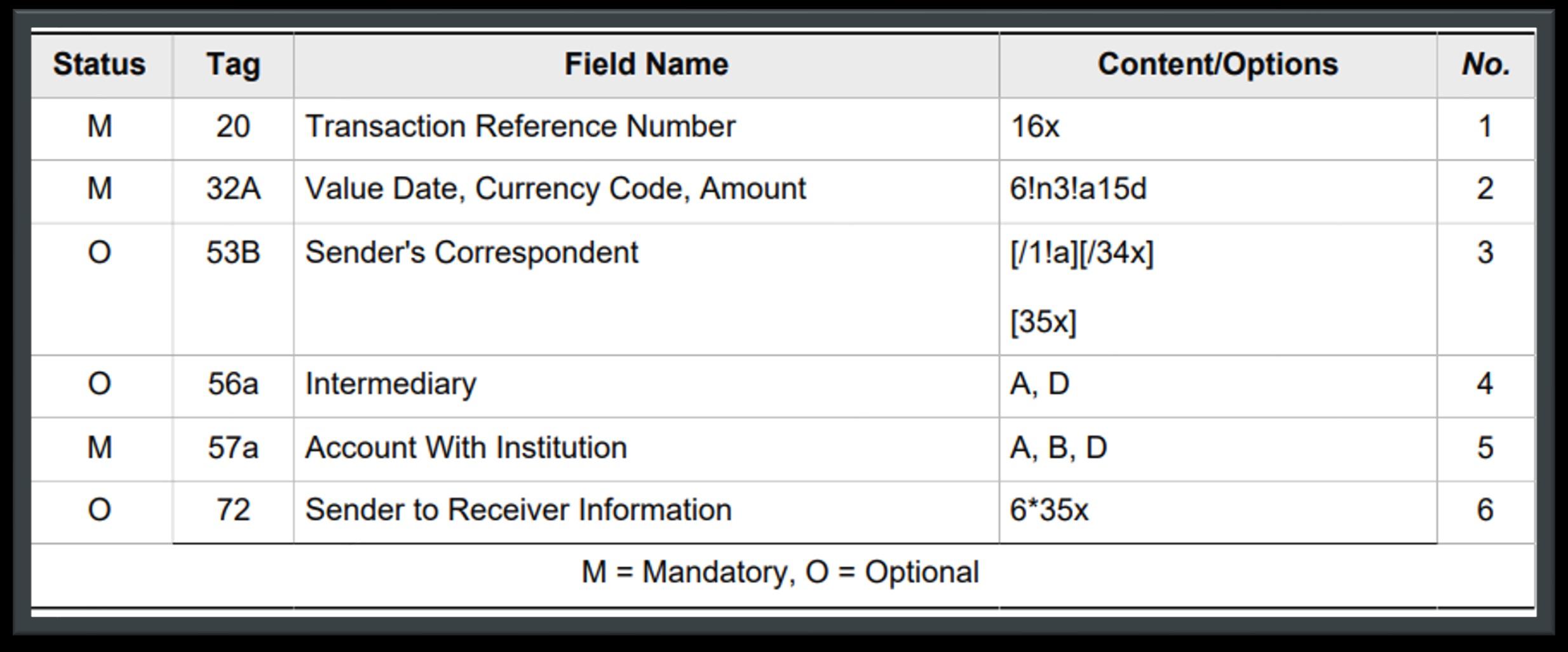Click the Status column header
The image size is (1568, 652).
(100, 65)
